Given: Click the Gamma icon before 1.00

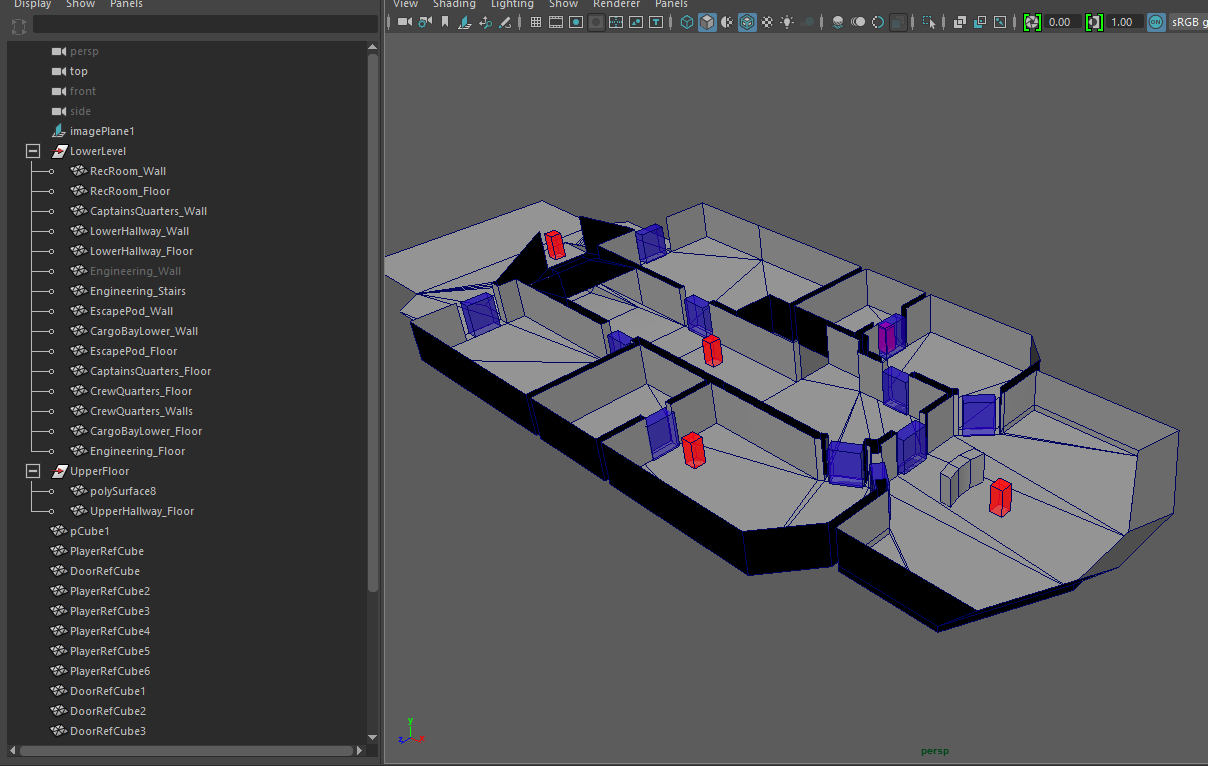Looking at the screenshot, I should [1095, 22].
